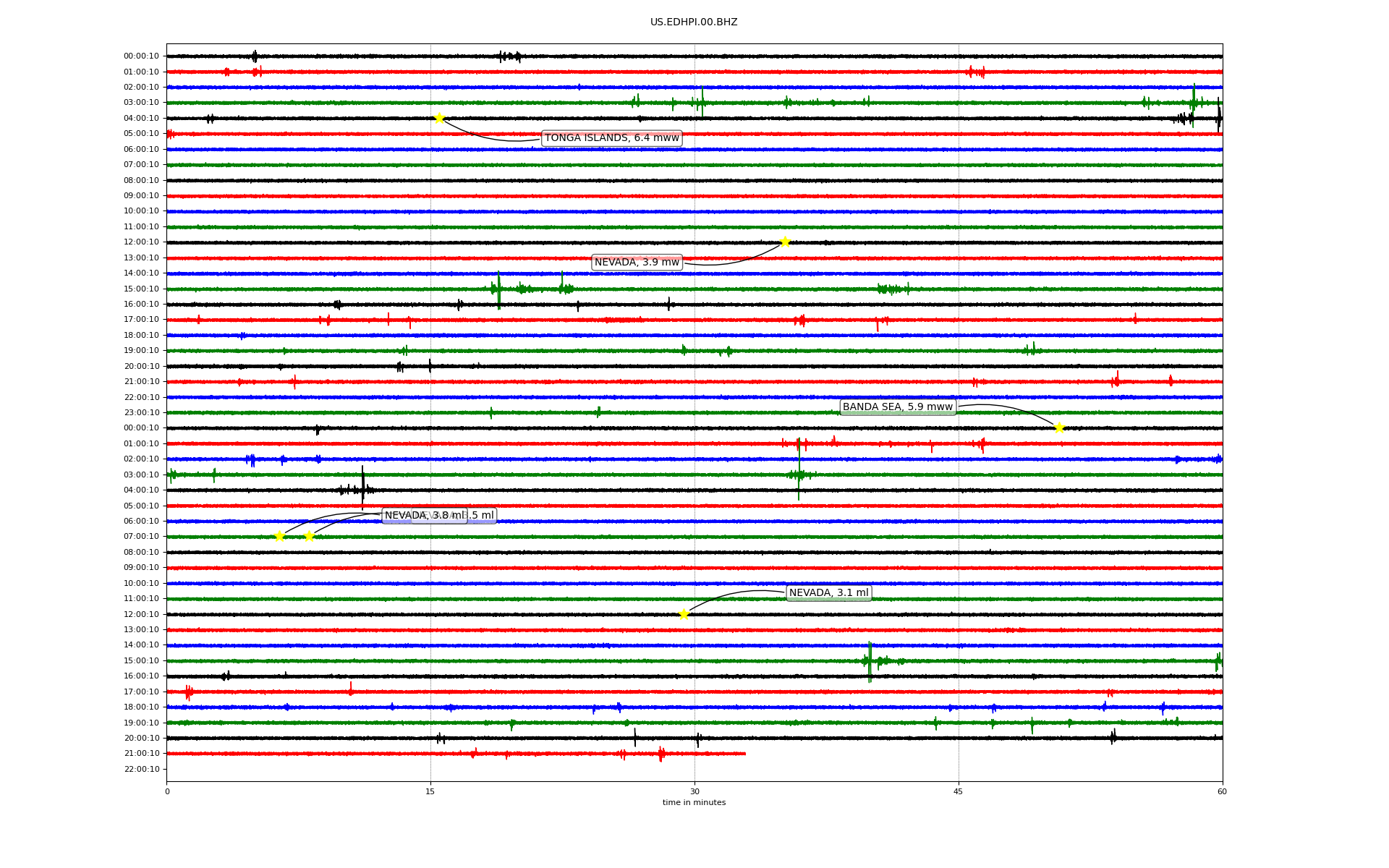
Task: Click the "time in minutes" axis label
Action: [x=694, y=802]
